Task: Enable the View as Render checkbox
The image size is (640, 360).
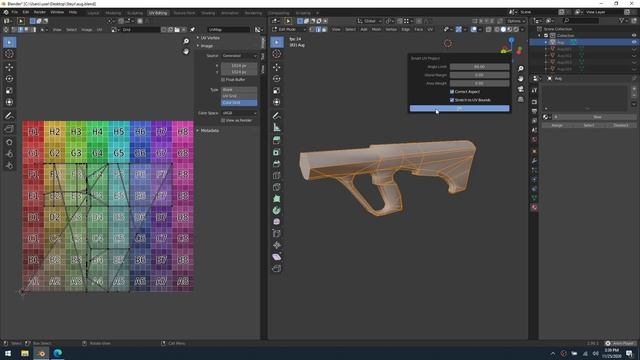Action: coord(223,120)
